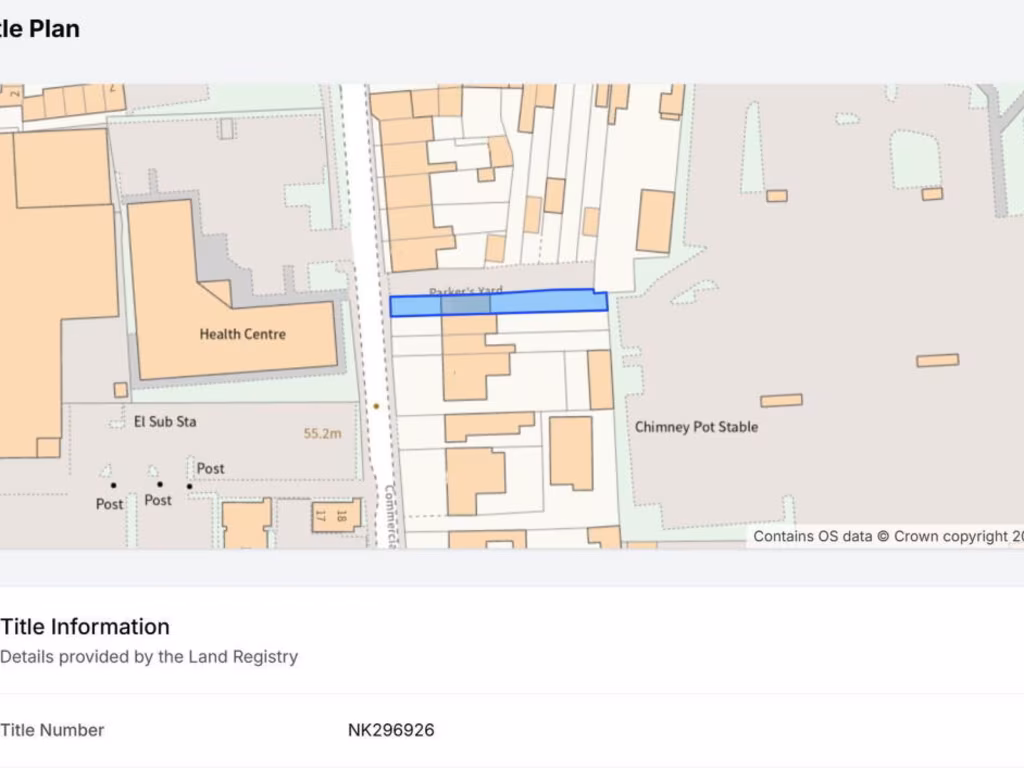1024x768 pixels.
Task: Click the Title Information section heading
Action: 85,627
